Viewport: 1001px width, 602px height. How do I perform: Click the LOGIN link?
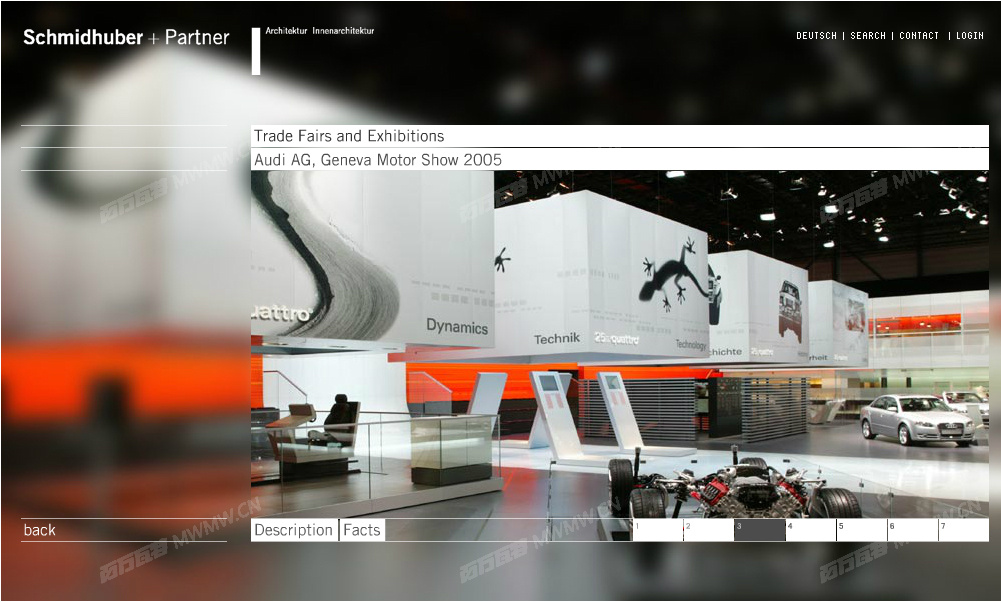(970, 36)
